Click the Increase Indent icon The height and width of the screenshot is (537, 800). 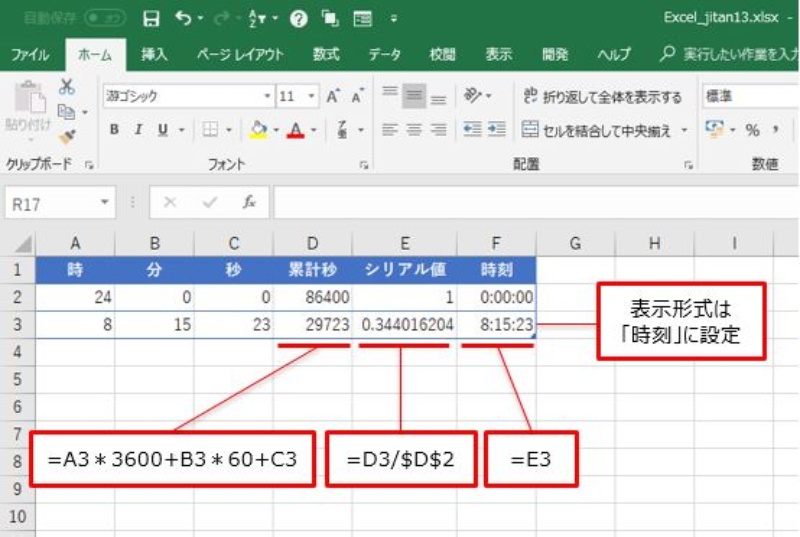pyautogui.click(x=496, y=130)
